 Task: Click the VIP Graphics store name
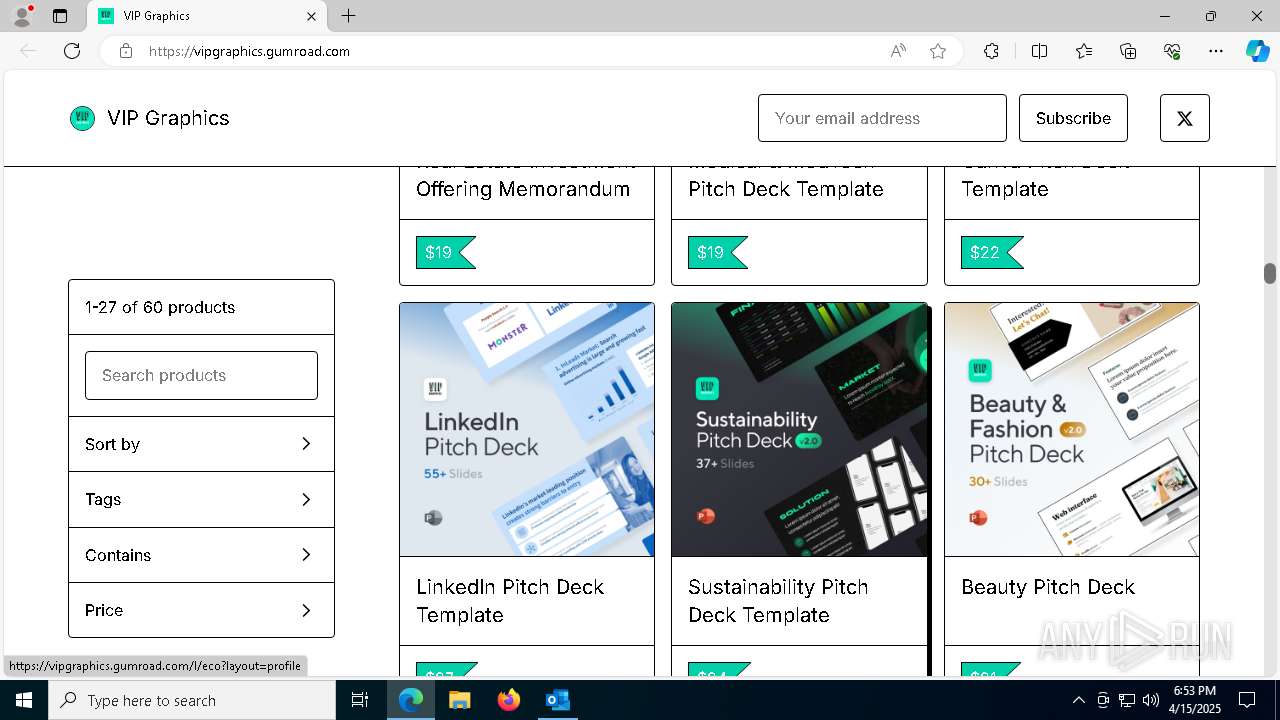168,118
